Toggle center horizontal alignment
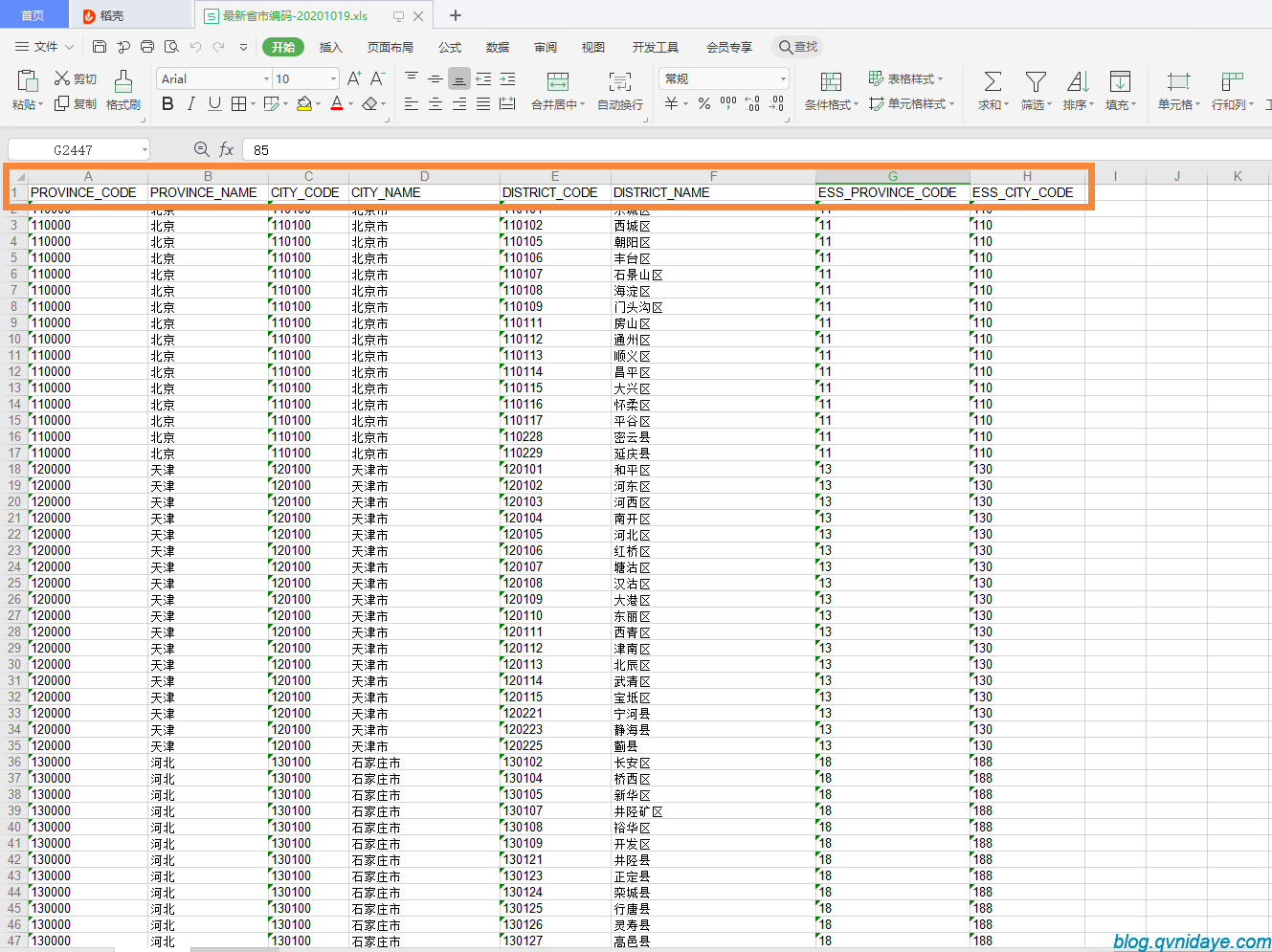This screenshot has height=952, width=1272. click(435, 103)
